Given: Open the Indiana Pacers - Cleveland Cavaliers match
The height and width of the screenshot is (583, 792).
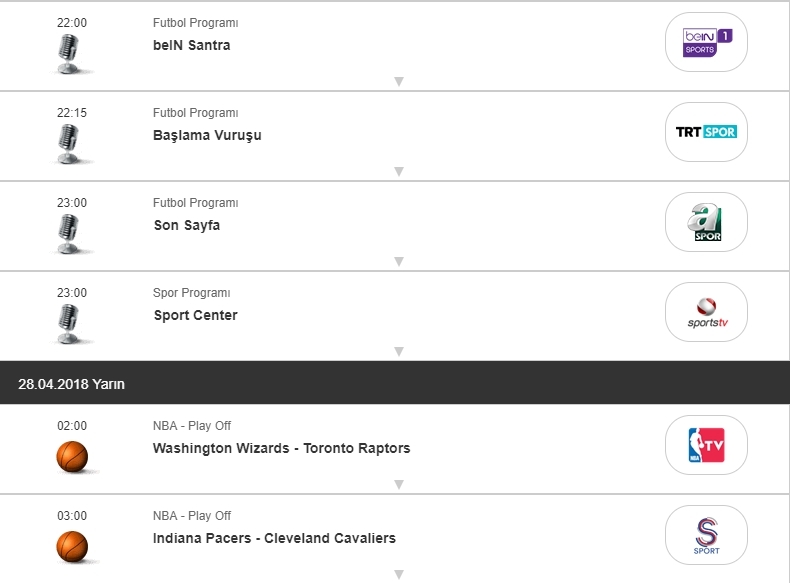Looking at the screenshot, I should click(274, 538).
